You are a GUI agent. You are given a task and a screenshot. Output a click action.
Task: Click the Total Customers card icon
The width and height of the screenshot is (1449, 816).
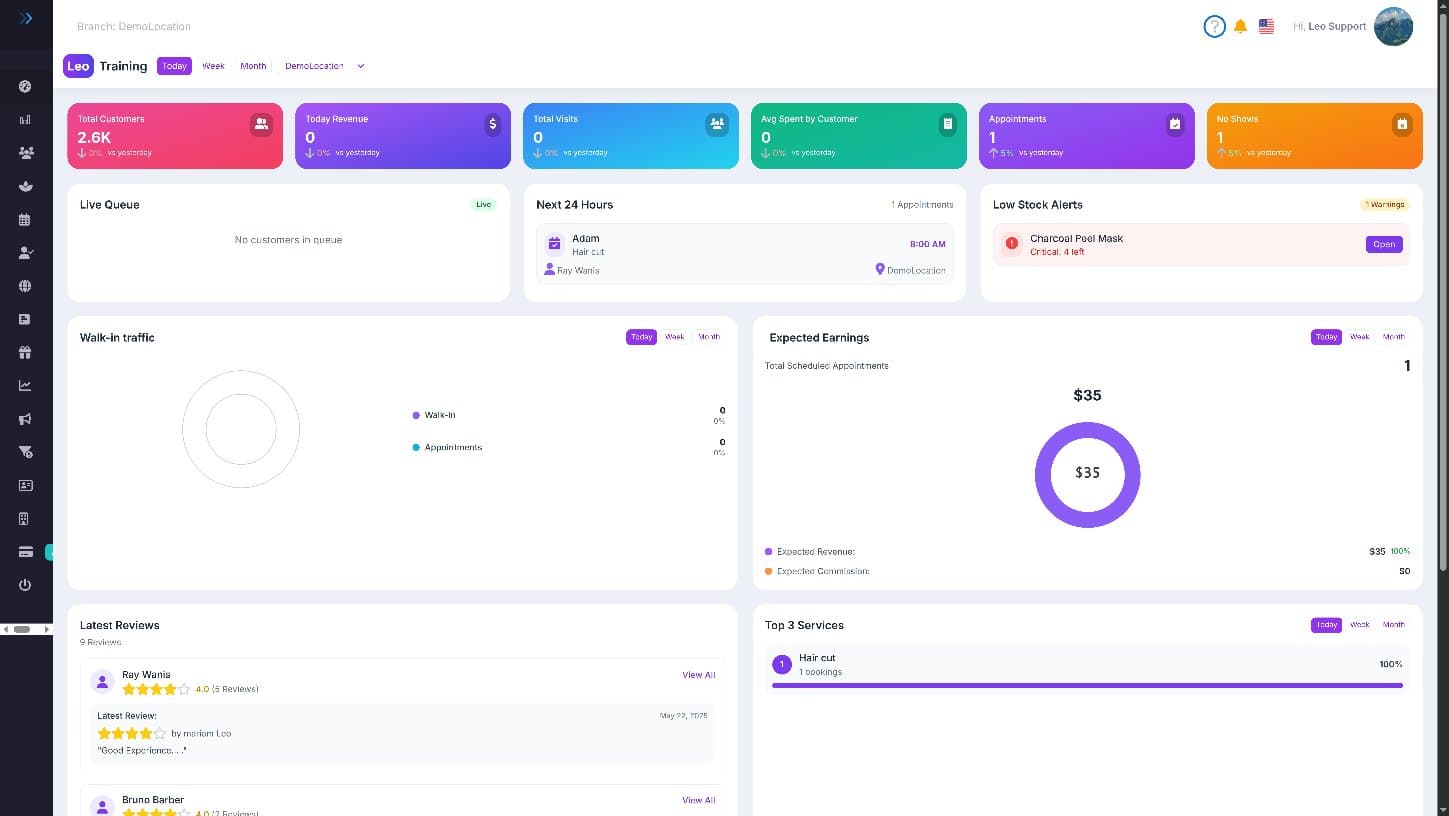[261, 124]
